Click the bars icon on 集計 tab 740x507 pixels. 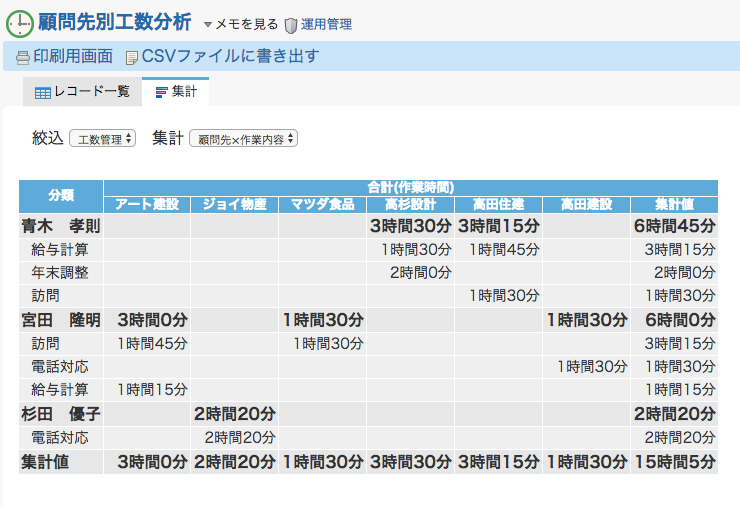(x=161, y=92)
